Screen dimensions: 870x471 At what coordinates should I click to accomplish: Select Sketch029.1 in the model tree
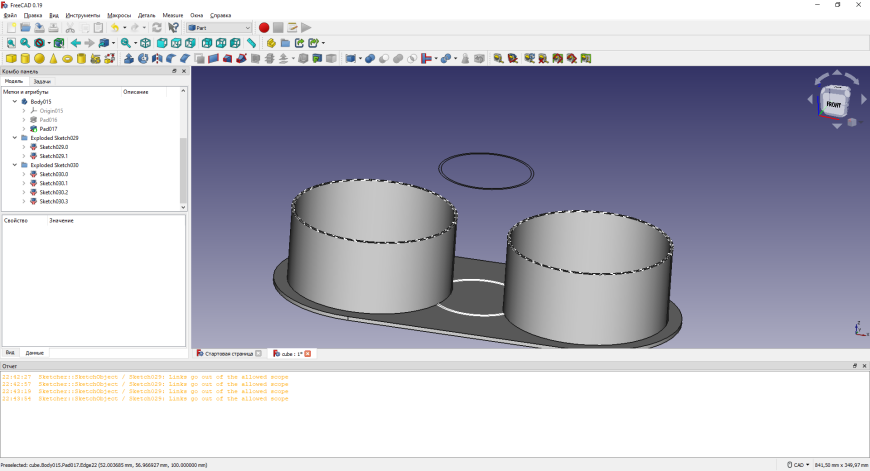point(54,156)
